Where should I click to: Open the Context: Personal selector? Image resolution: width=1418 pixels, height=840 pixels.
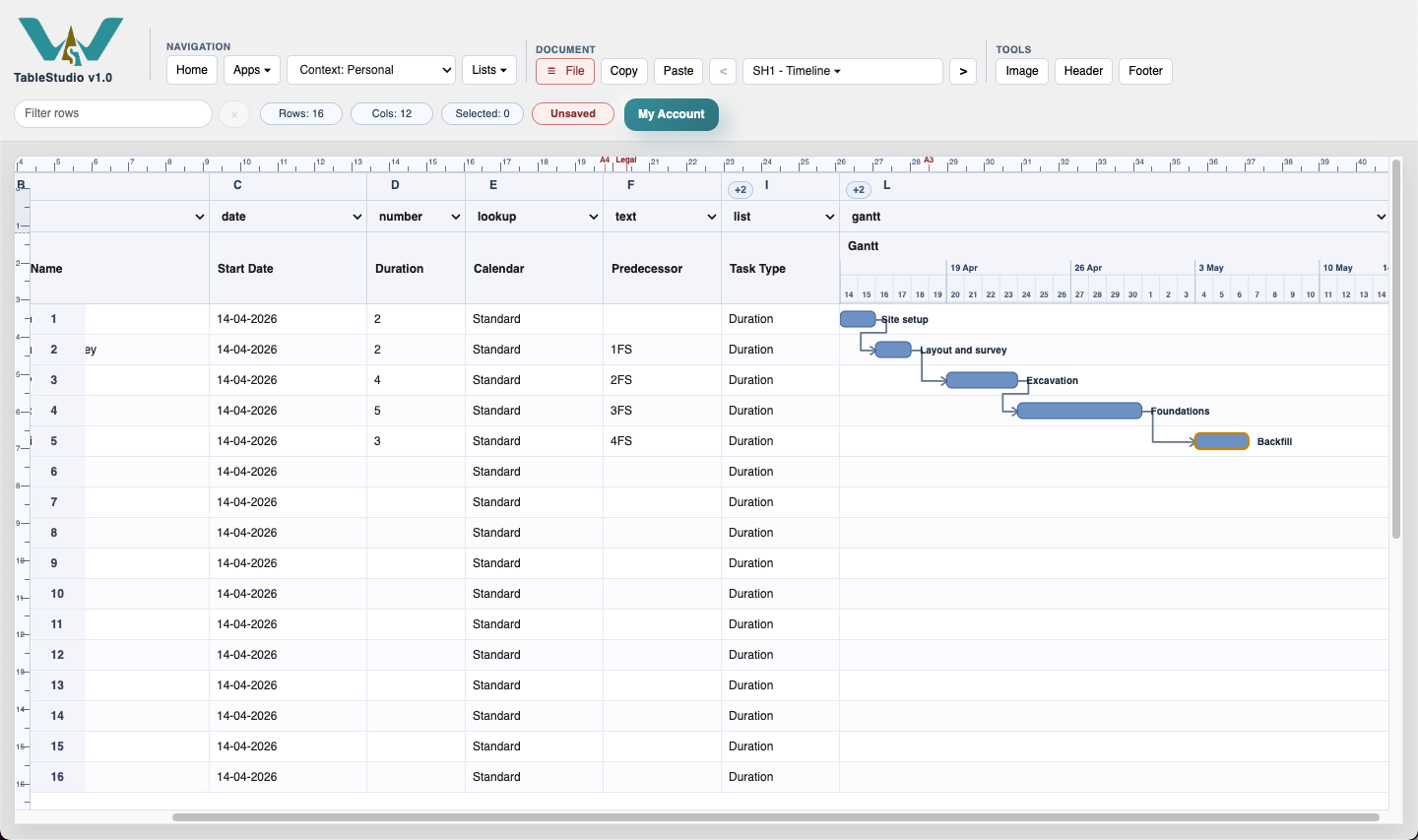pyautogui.click(x=371, y=70)
